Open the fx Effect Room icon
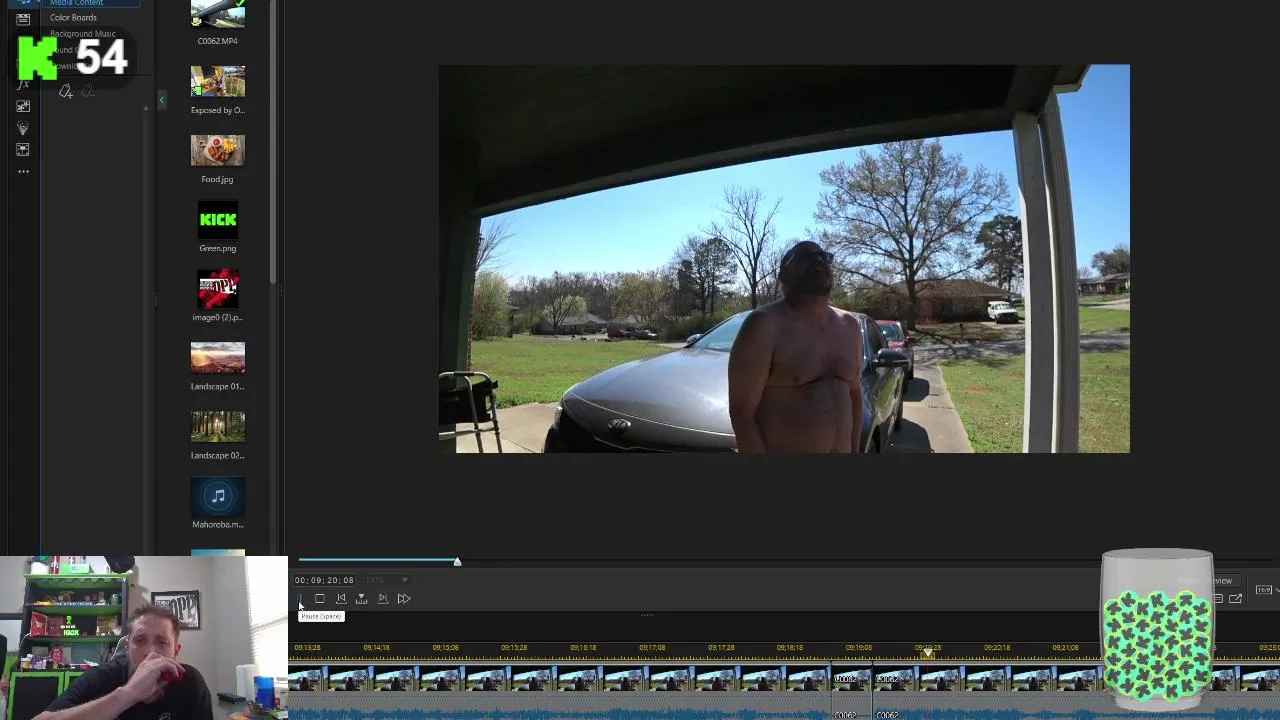Screen dimensions: 1280x720 pyautogui.click(x=23, y=84)
